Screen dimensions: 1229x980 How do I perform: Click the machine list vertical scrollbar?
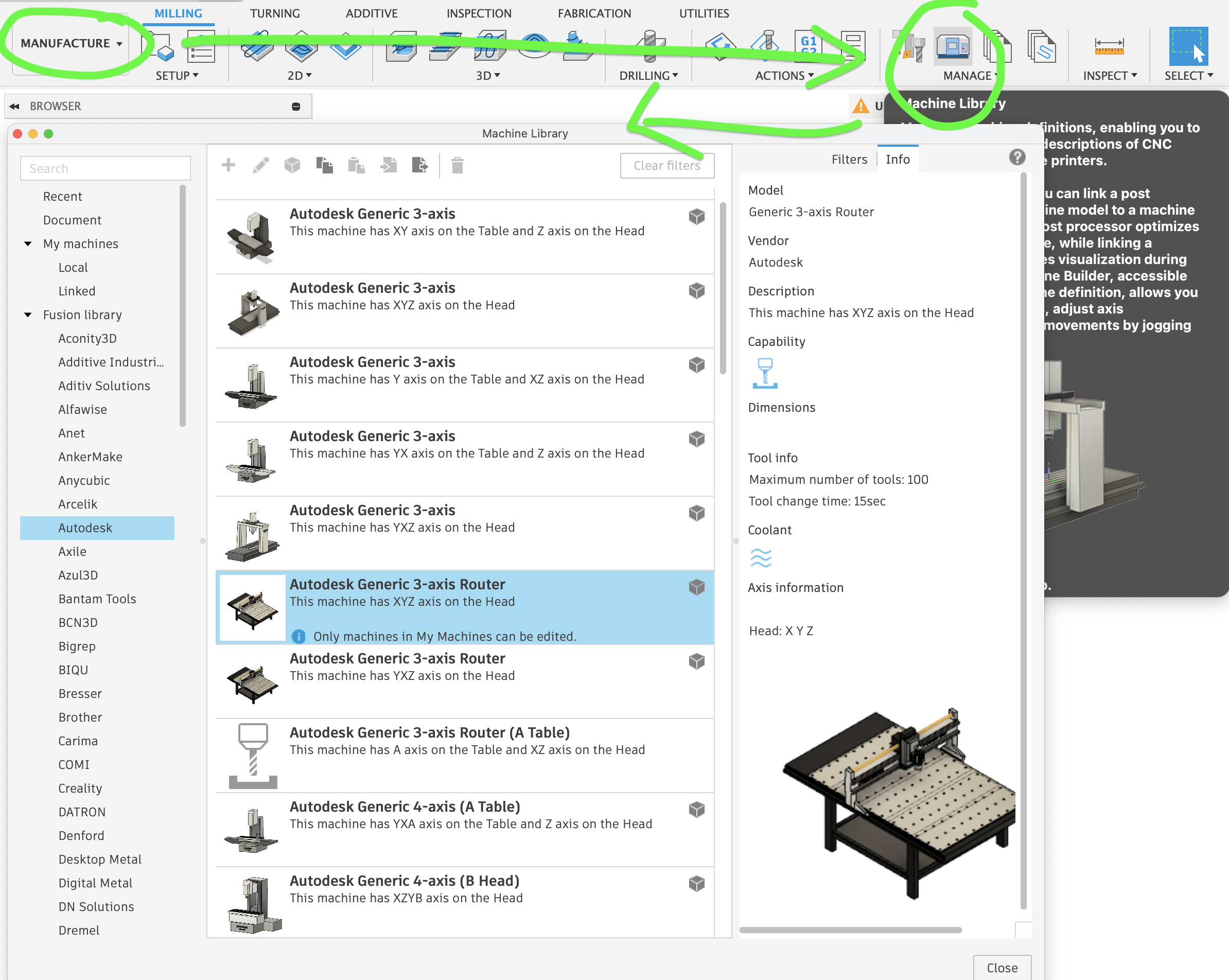[722, 288]
